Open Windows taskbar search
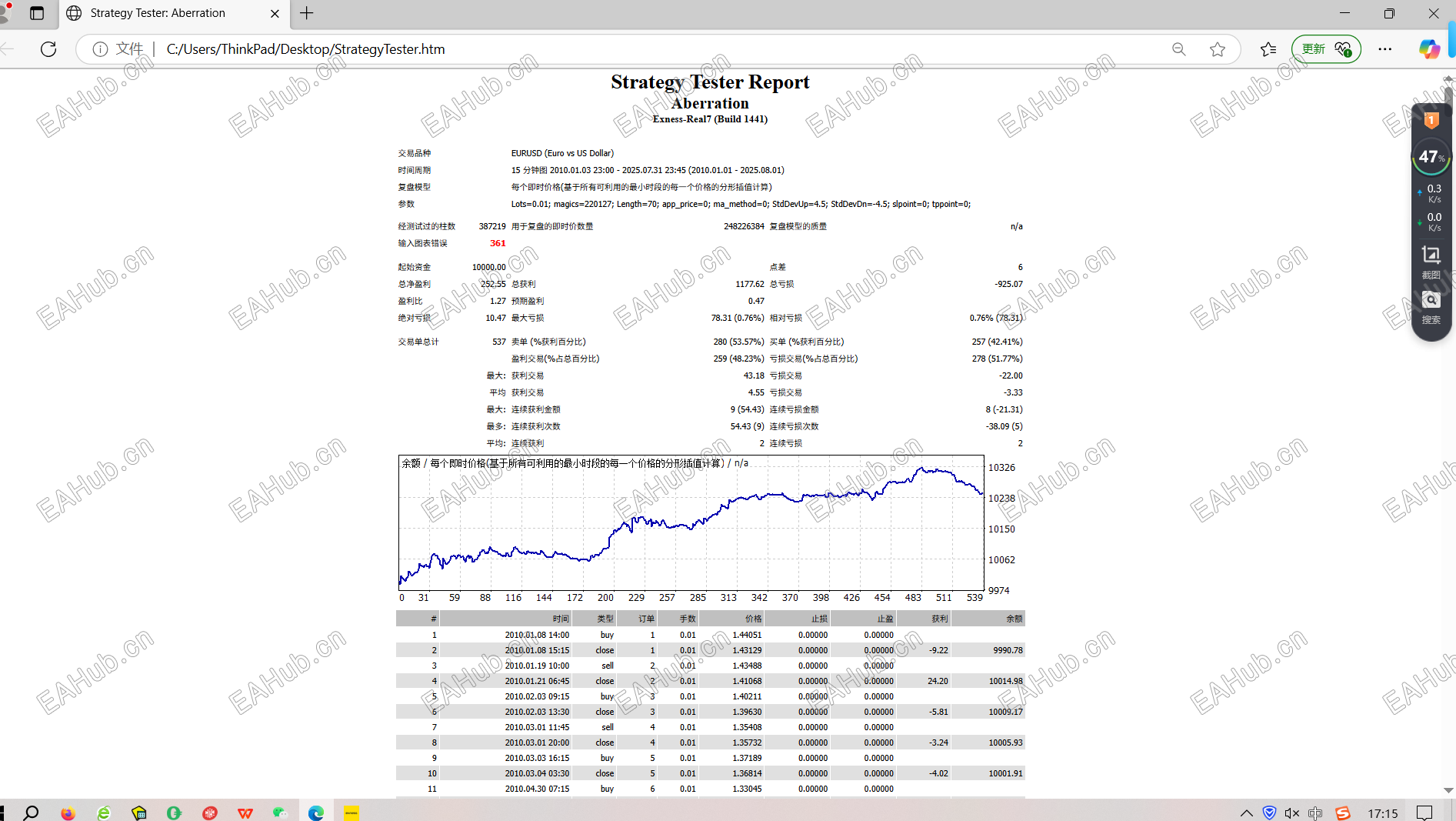This screenshot has width=1456, height=821. pos(32,813)
